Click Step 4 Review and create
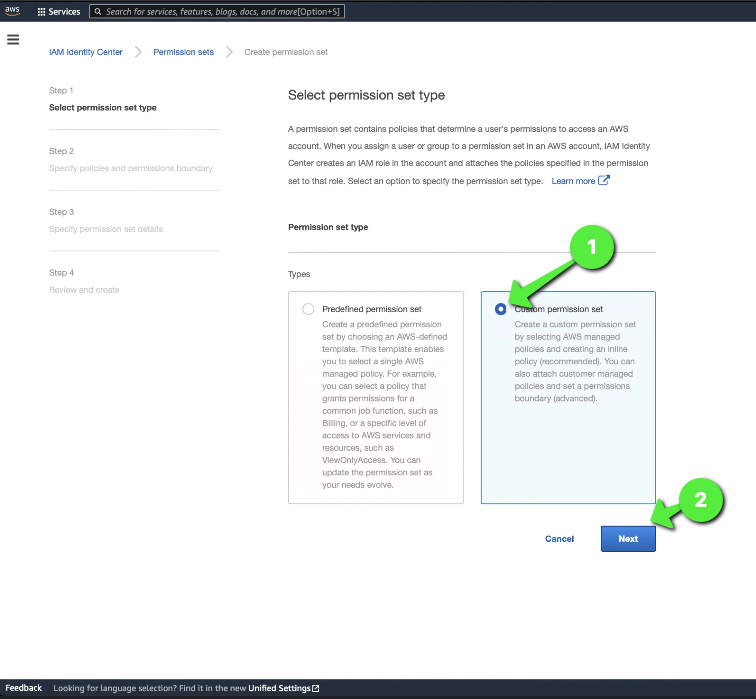 pyautogui.click(x=84, y=281)
